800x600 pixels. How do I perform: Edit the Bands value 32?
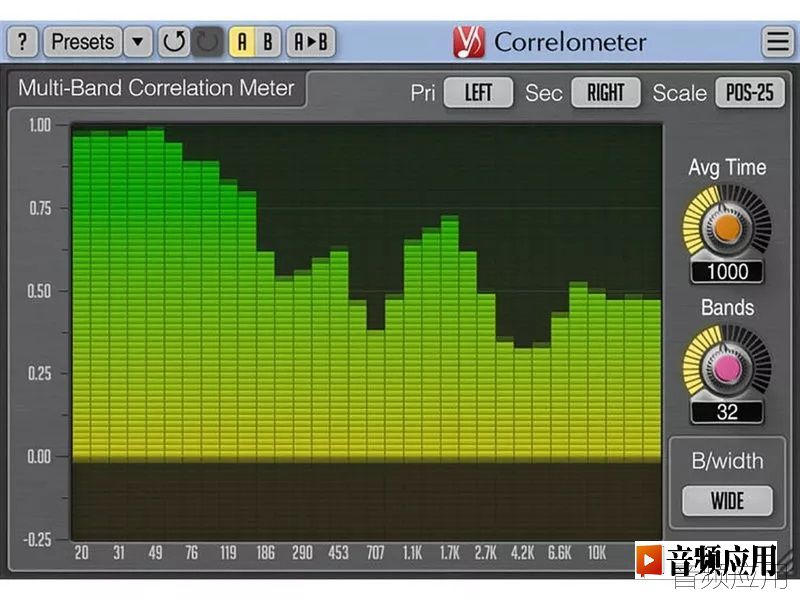(x=727, y=412)
